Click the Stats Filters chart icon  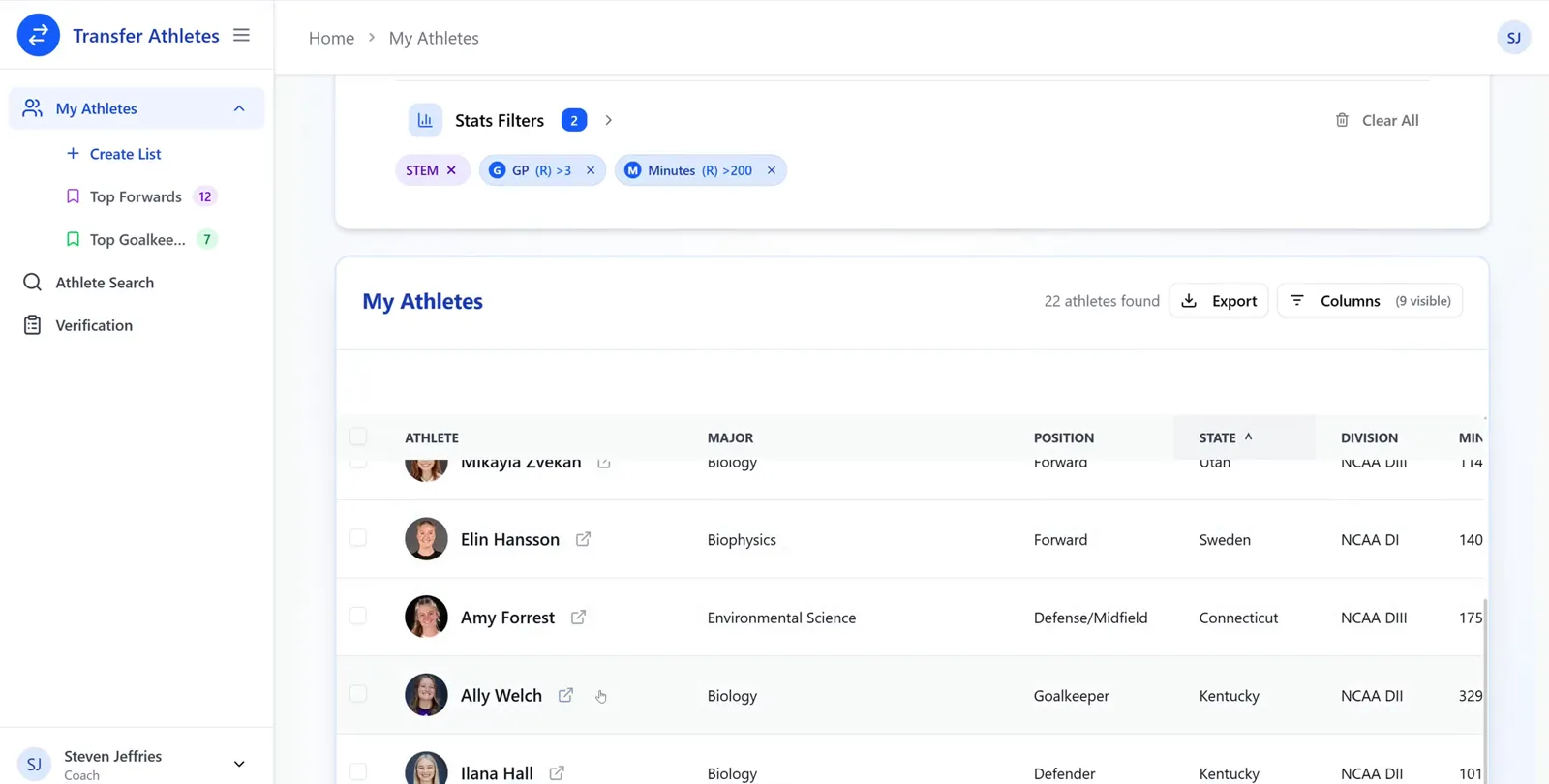coord(425,120)
